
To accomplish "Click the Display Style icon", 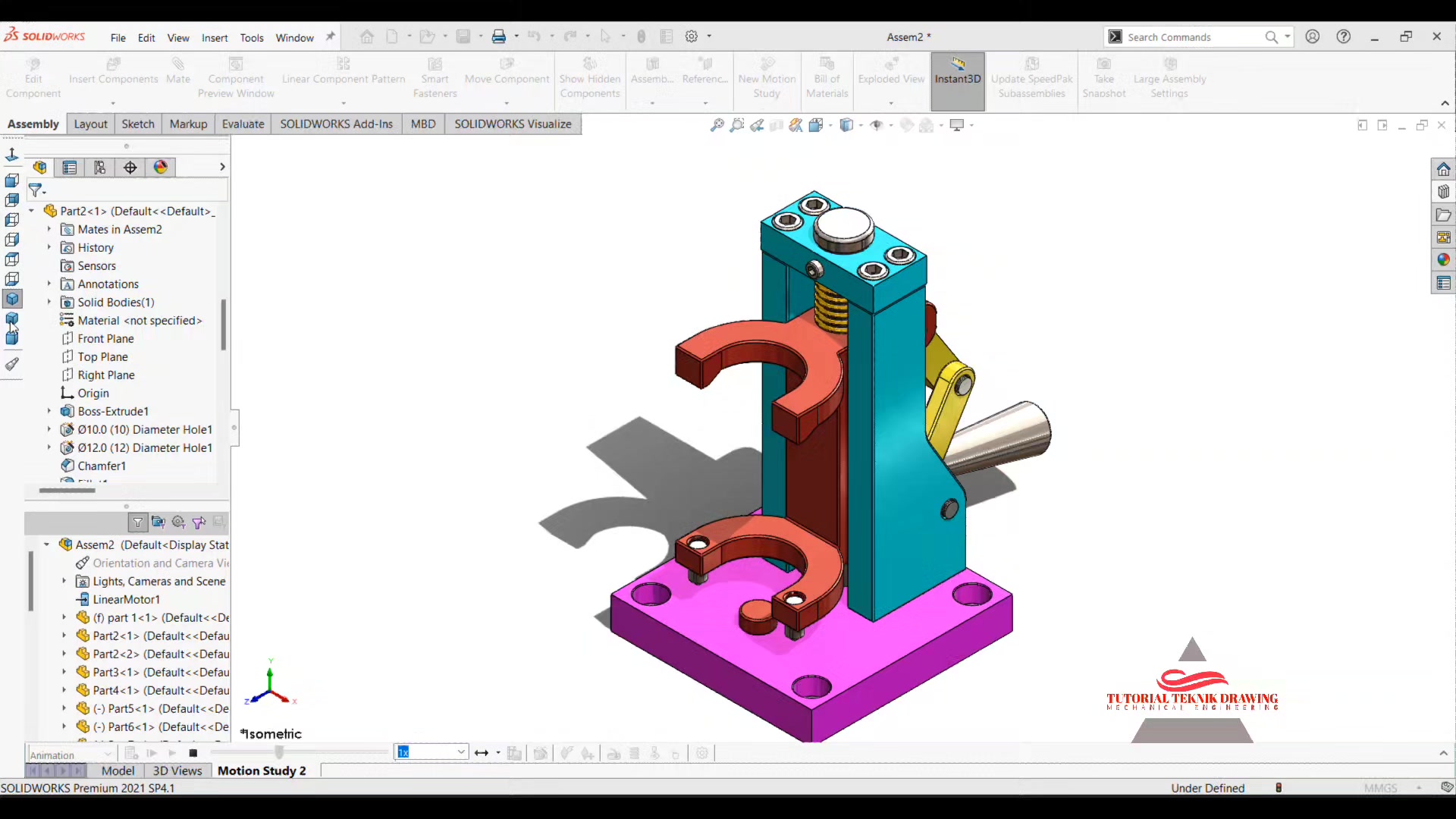I will tap(847, 125).
